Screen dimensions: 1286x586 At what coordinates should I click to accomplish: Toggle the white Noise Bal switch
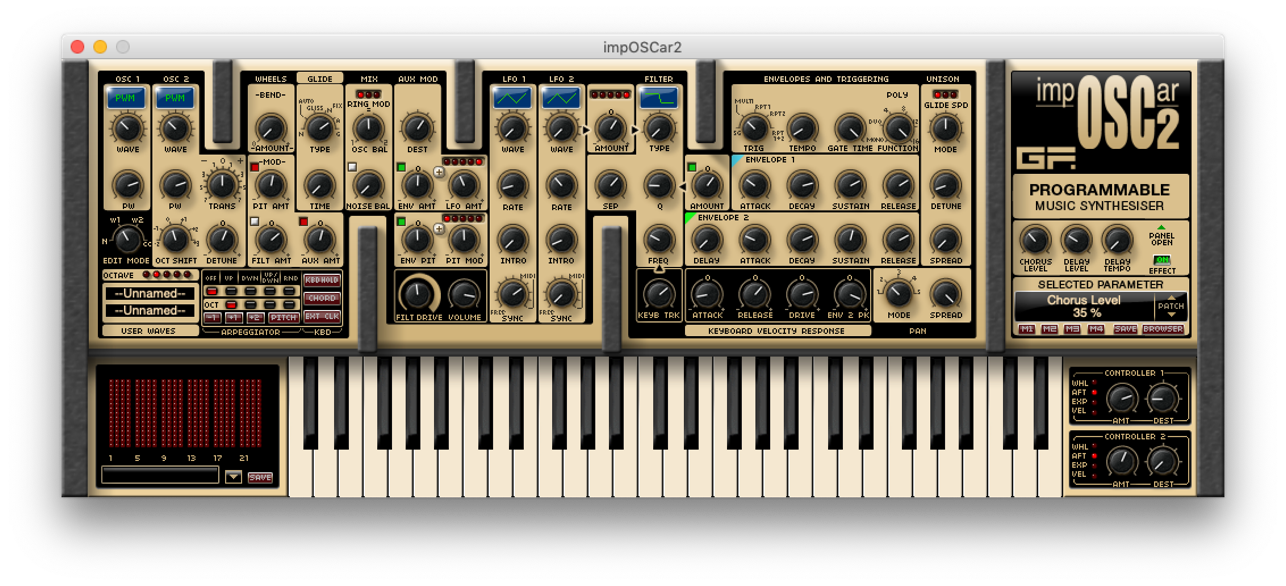pyautogui.click(x=352, y=167)
